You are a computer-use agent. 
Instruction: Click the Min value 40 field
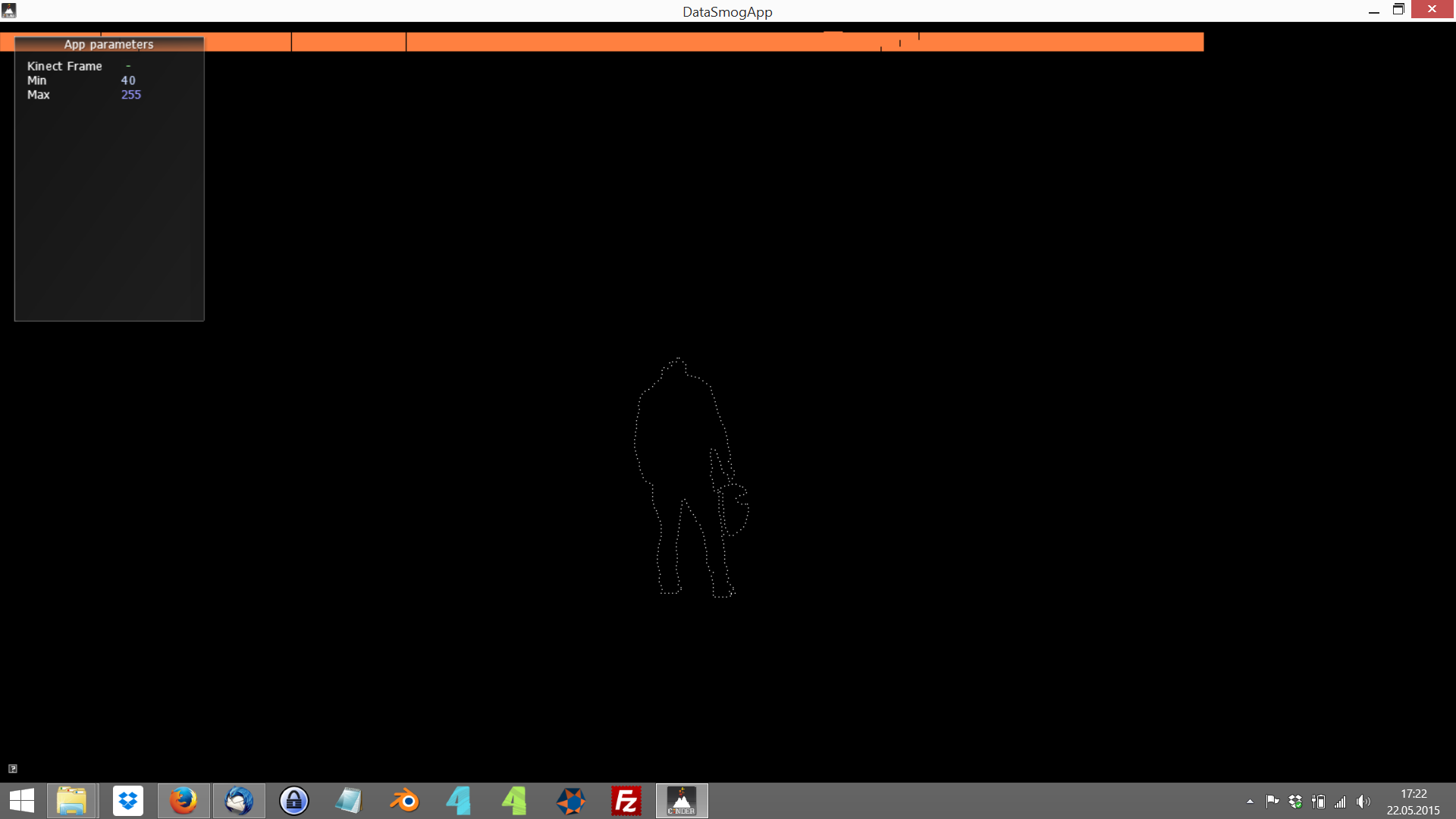128,80
